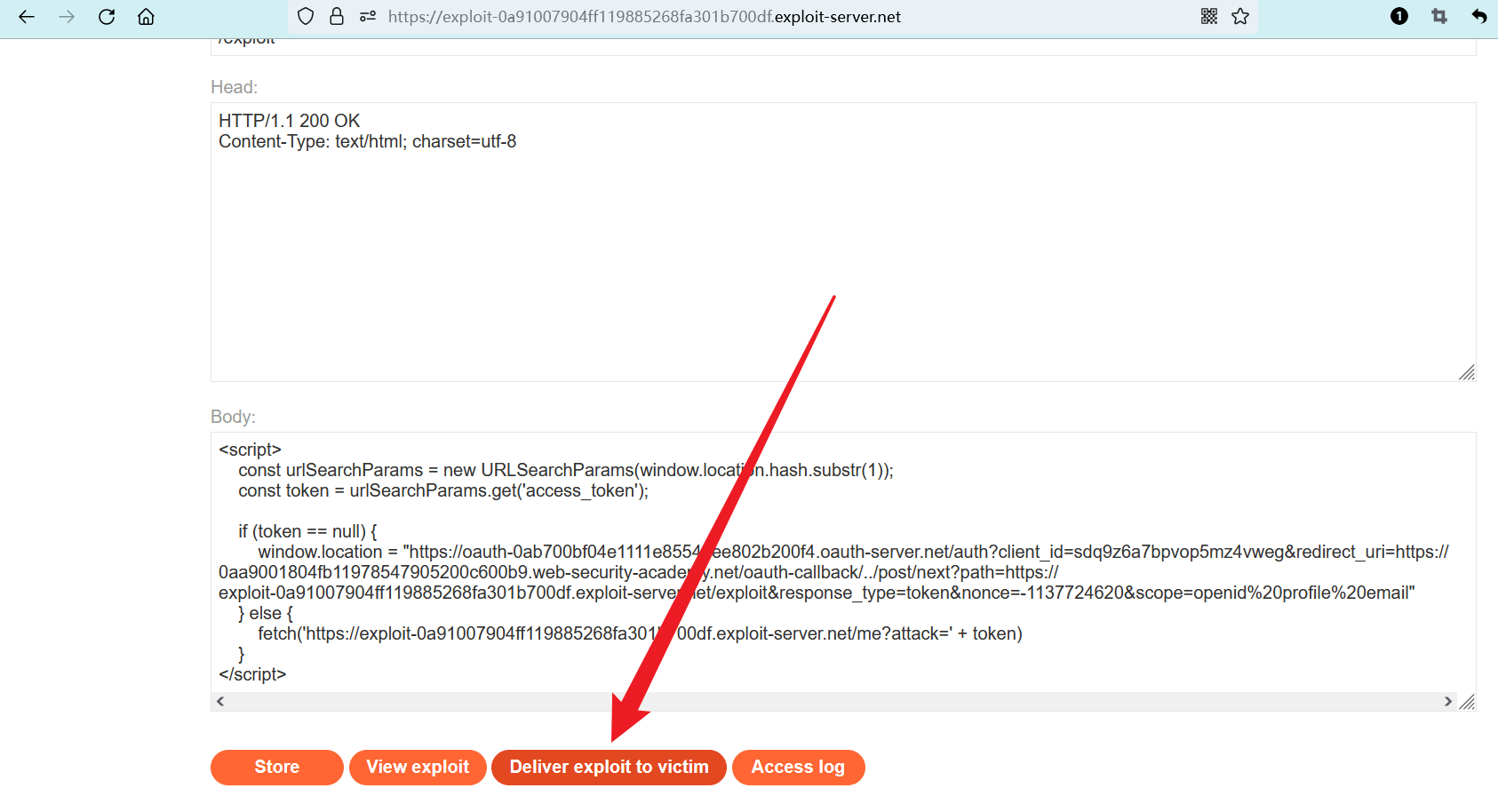Activate the crop screenshot tool
Image resolution: width=1498 pixels, height=812 pixels.
[1439, 16]
